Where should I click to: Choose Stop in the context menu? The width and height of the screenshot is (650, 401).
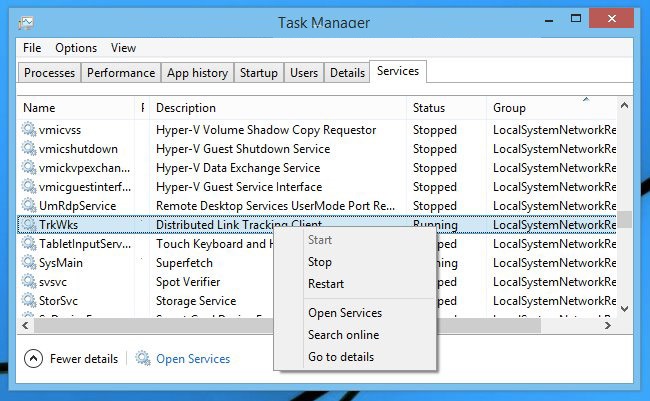click(320, 262)
